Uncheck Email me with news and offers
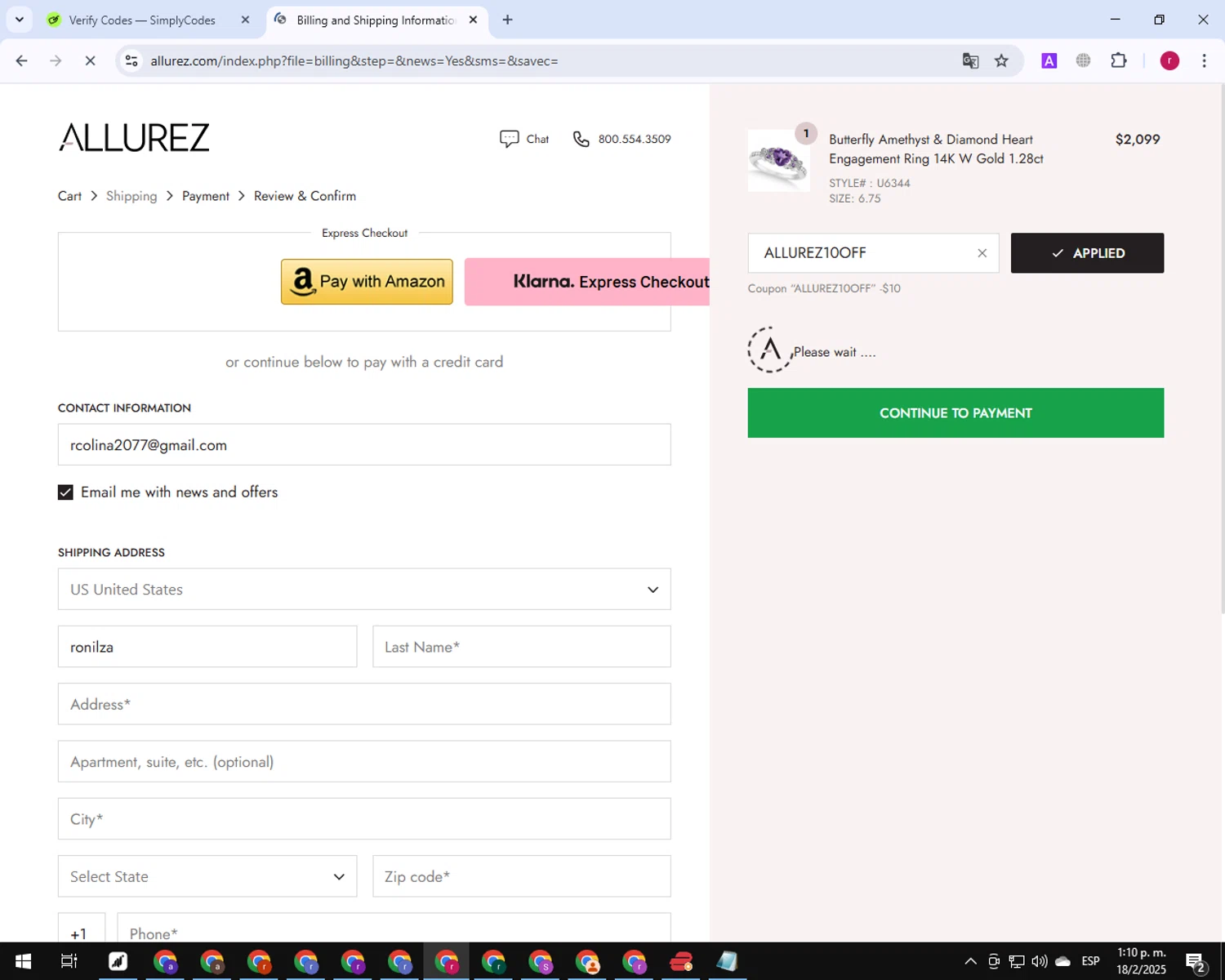The image size is (1225, 980). click(x=65, y=492)
